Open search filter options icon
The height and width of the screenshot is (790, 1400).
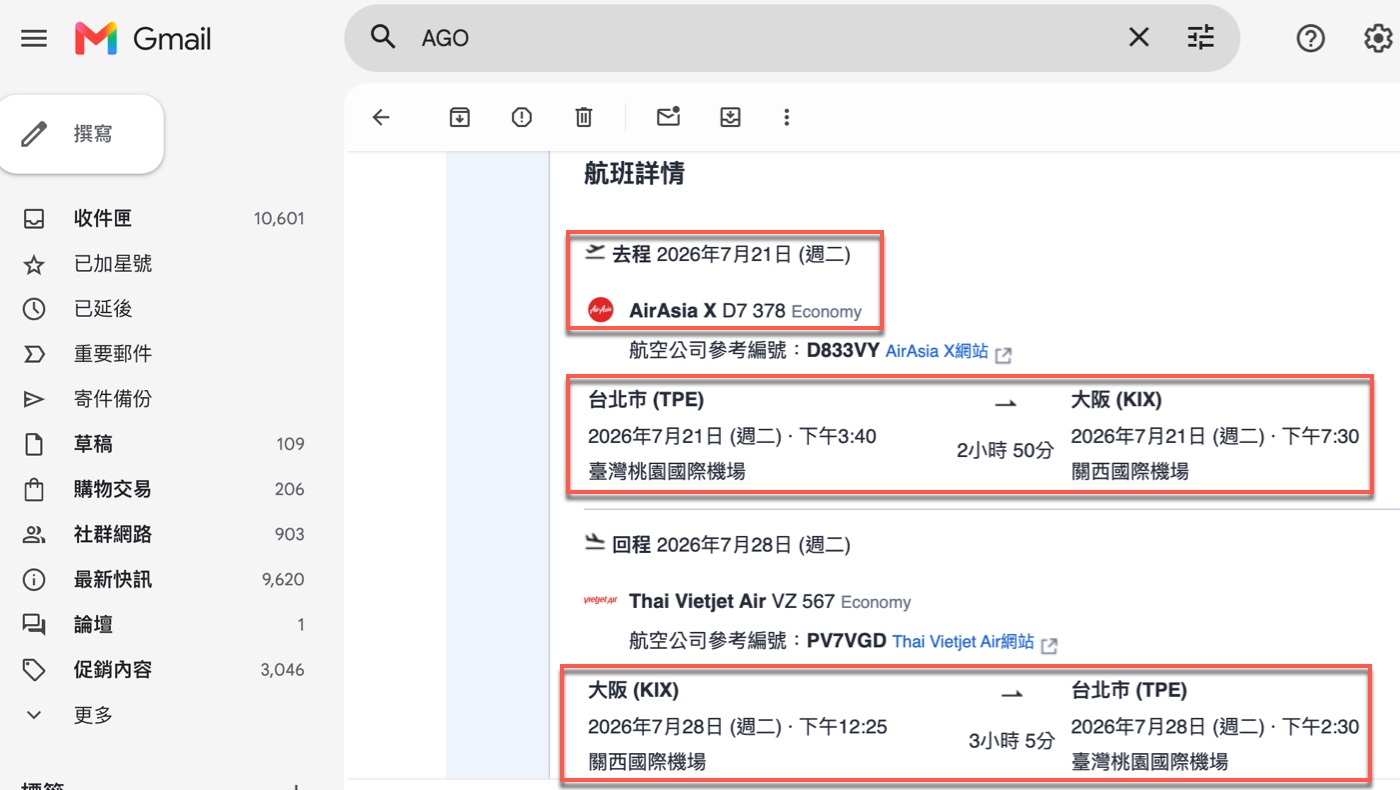1200,38
